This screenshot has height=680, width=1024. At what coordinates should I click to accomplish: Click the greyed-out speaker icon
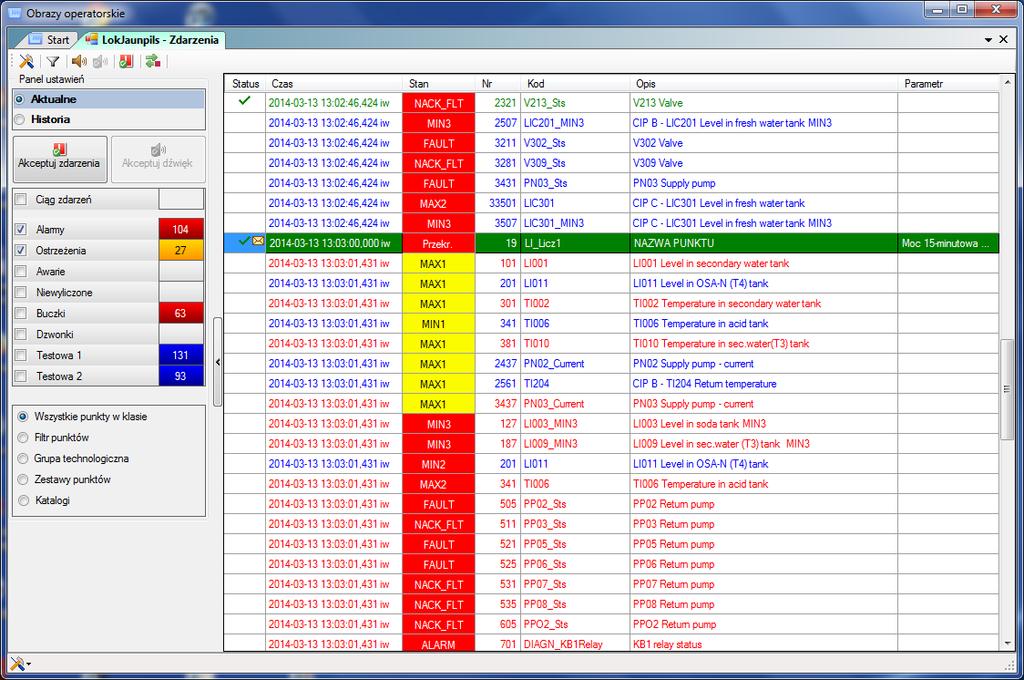tap(100, 61)
